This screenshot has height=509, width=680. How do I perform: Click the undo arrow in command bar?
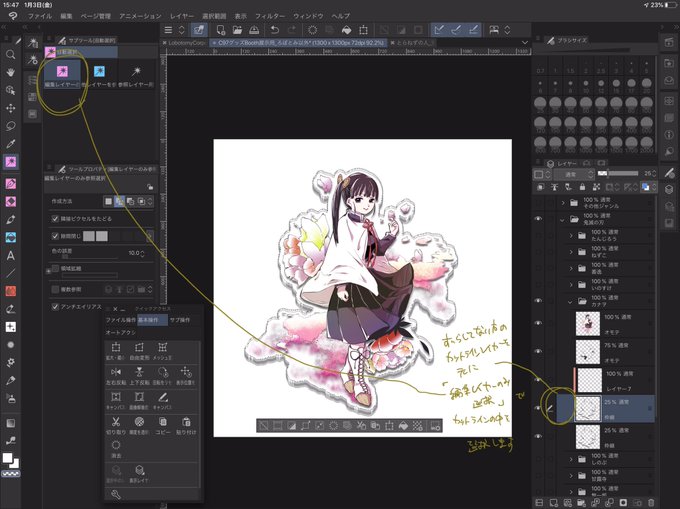pos(274,29)
